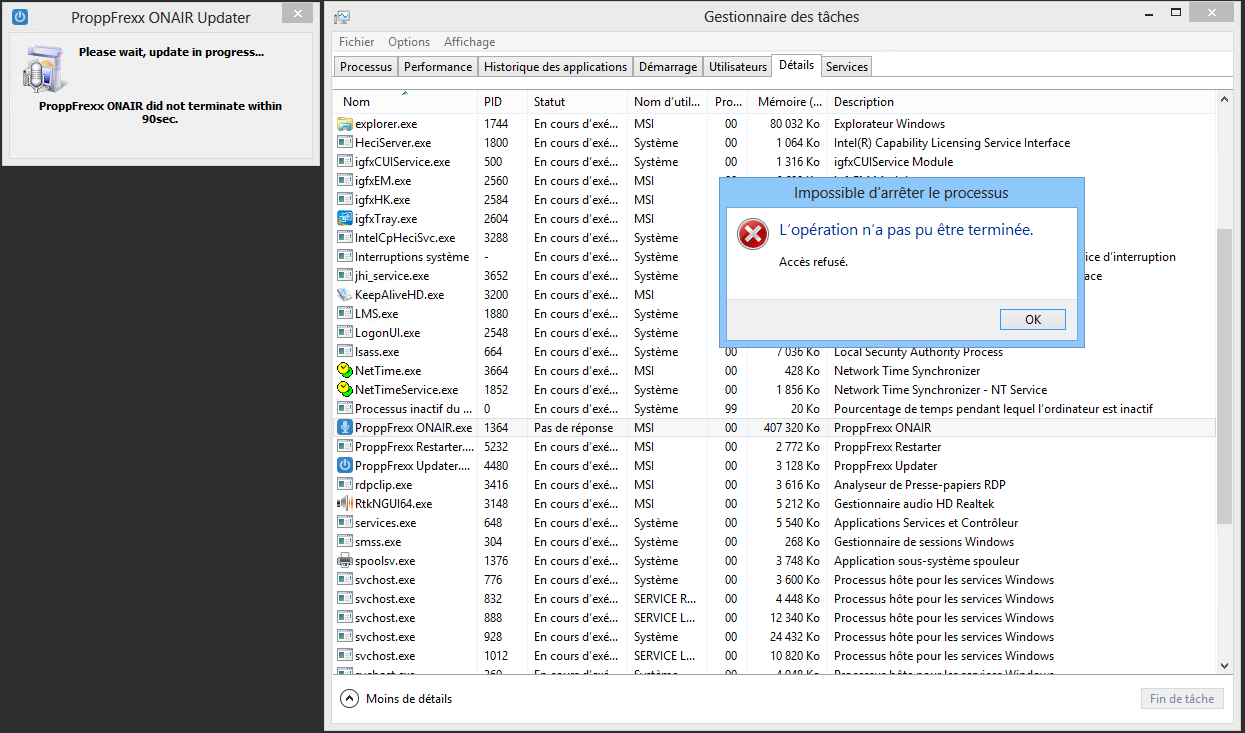The image size is (1245, 733).
Task: Click the igfxEM.exe process icon
Action: [345, 181]
